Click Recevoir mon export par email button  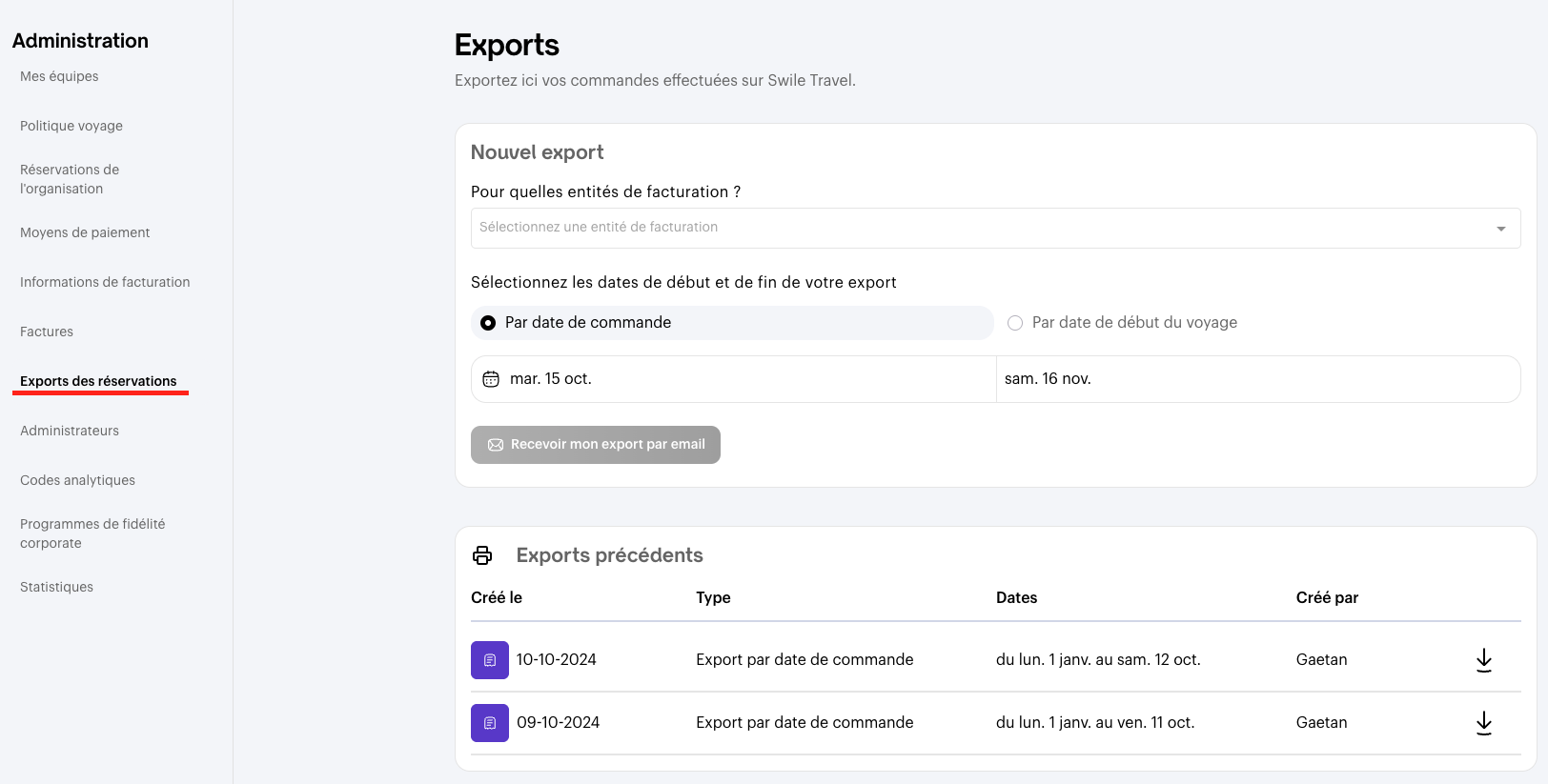coord(596,445)
